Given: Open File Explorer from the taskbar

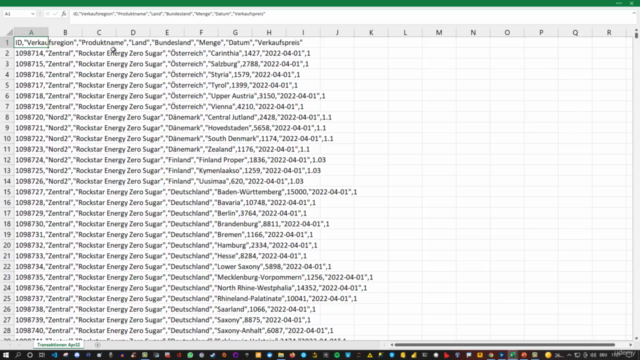Looking at the screenshot, I should [x=281, y=355].
